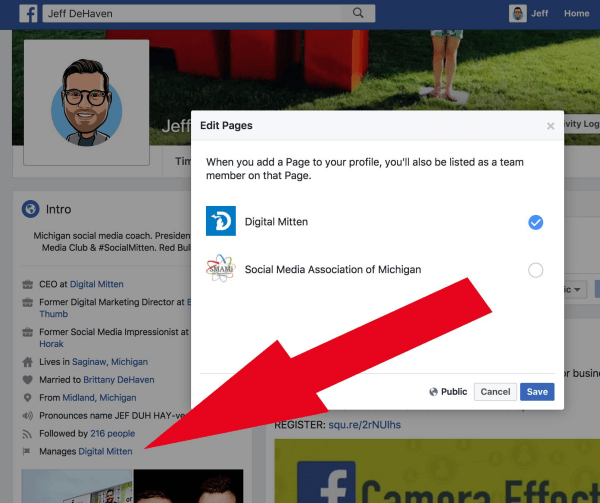Select Social Media Association of Michigan checkbox
This screenshot has height=503, width=600.
coord(535,270)
